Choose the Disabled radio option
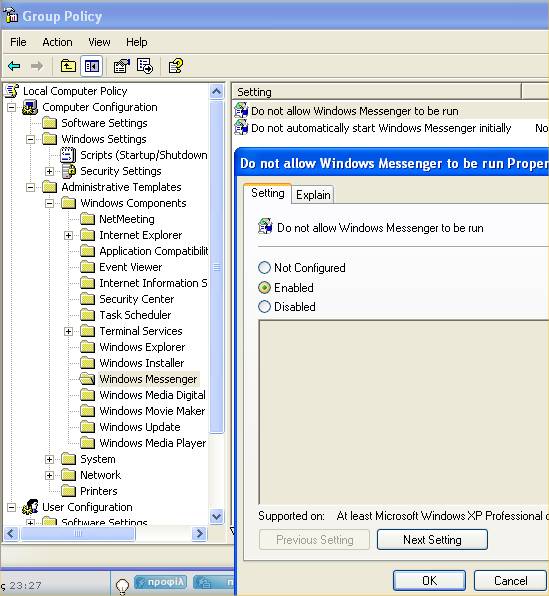This screenshot has width=549, height=596. point(264,306)
